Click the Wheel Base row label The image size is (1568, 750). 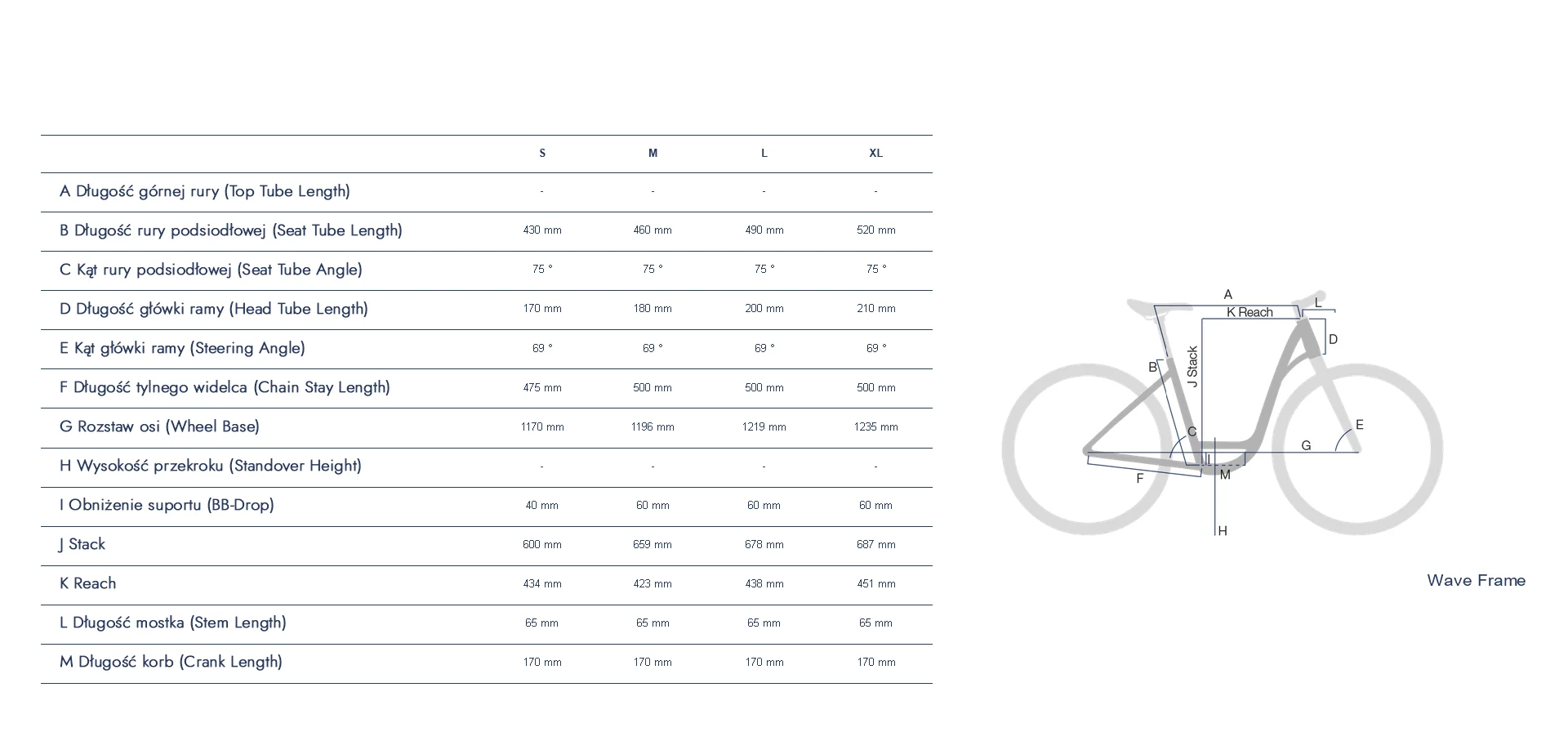[159, 426]
